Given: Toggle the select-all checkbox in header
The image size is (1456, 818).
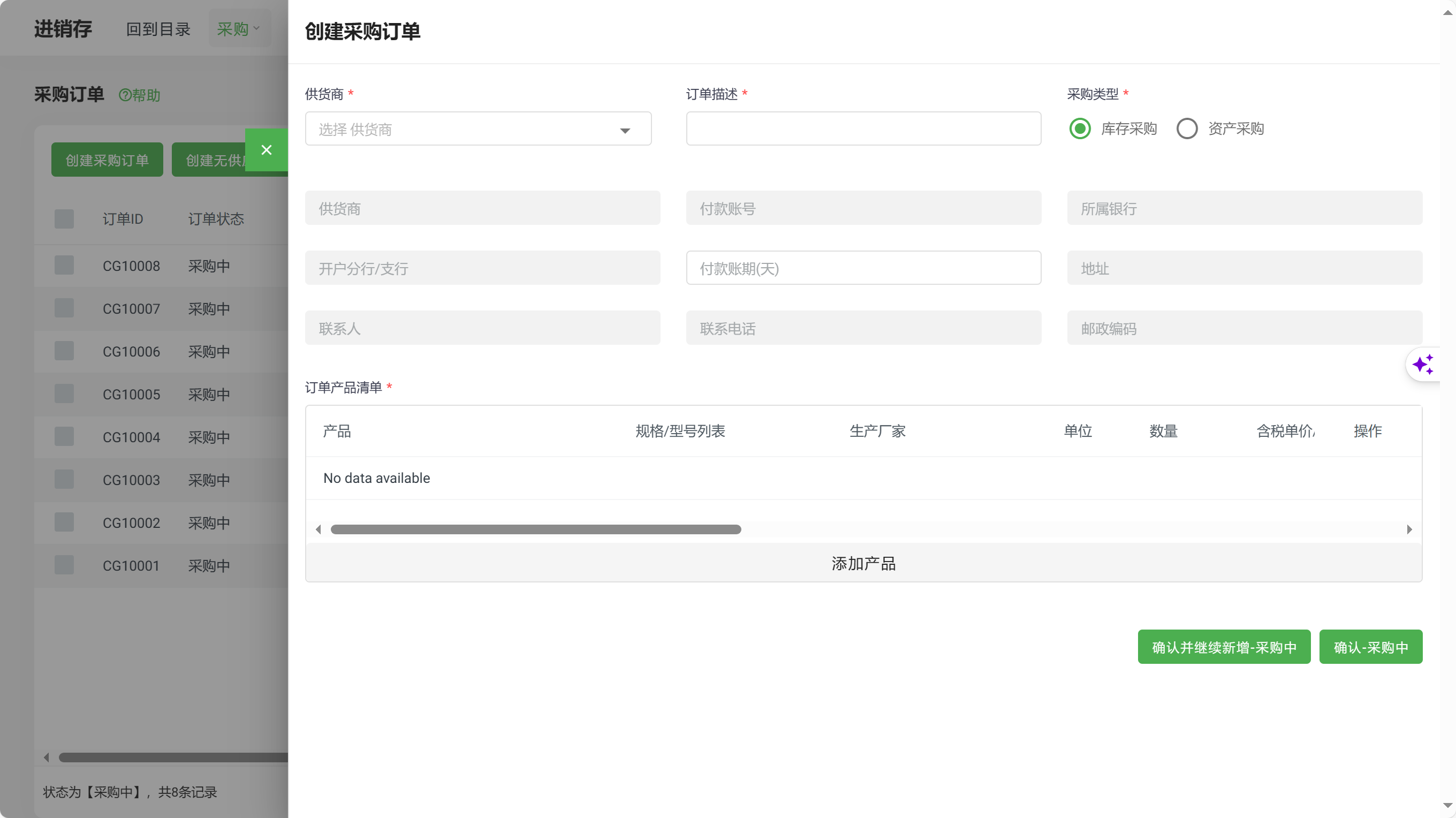Looking at the screenshot, I should [x=64, y=219].
